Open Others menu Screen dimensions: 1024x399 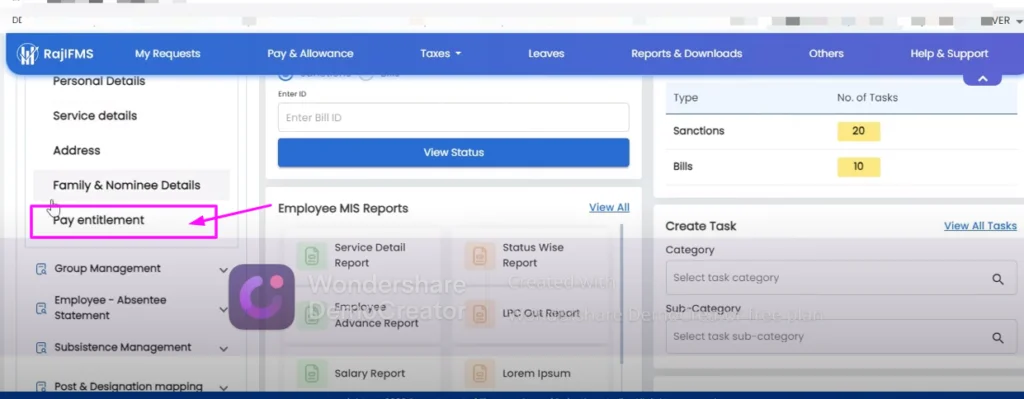[826, 54]
